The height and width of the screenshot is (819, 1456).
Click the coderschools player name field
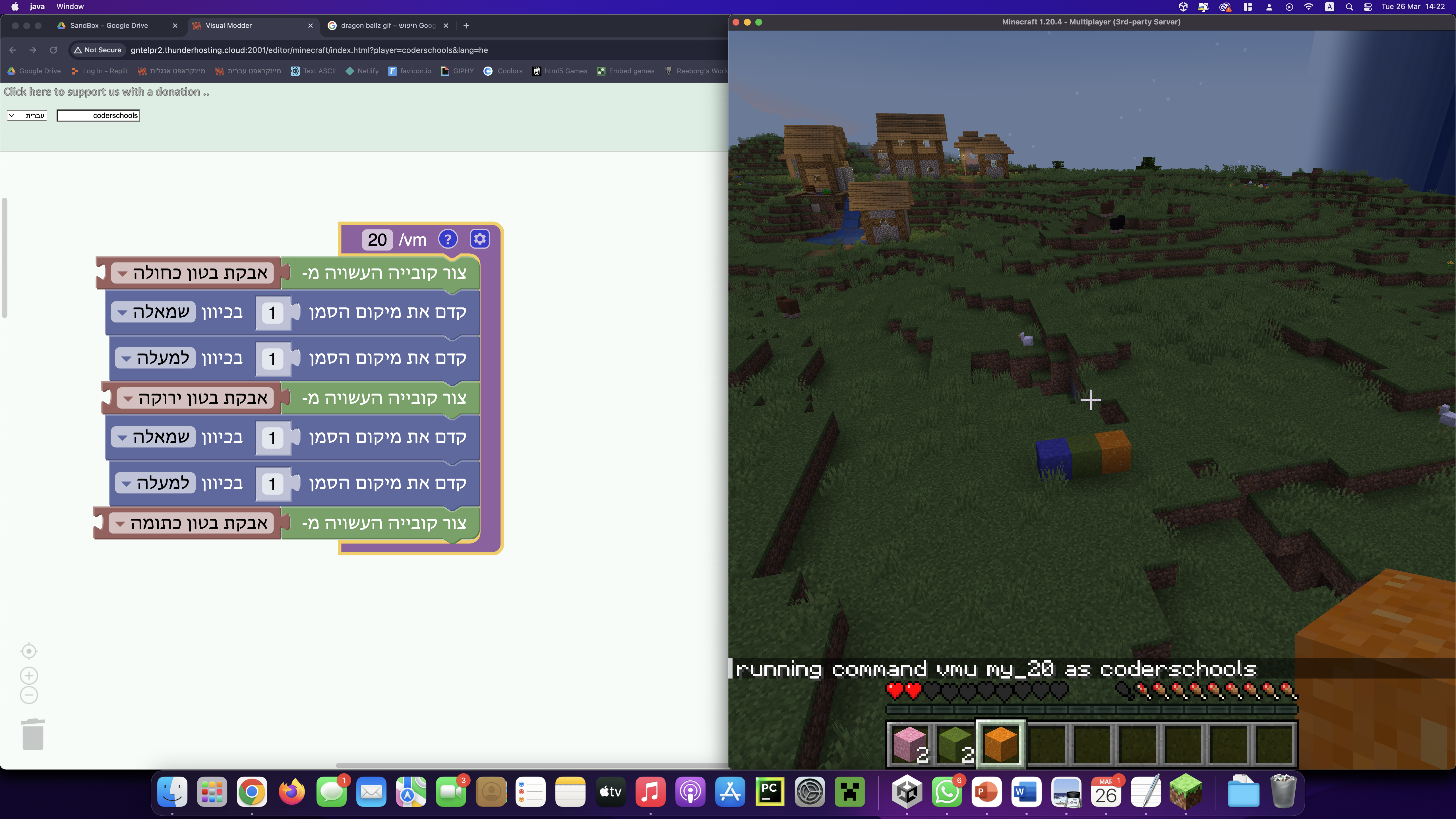point(98,115)
